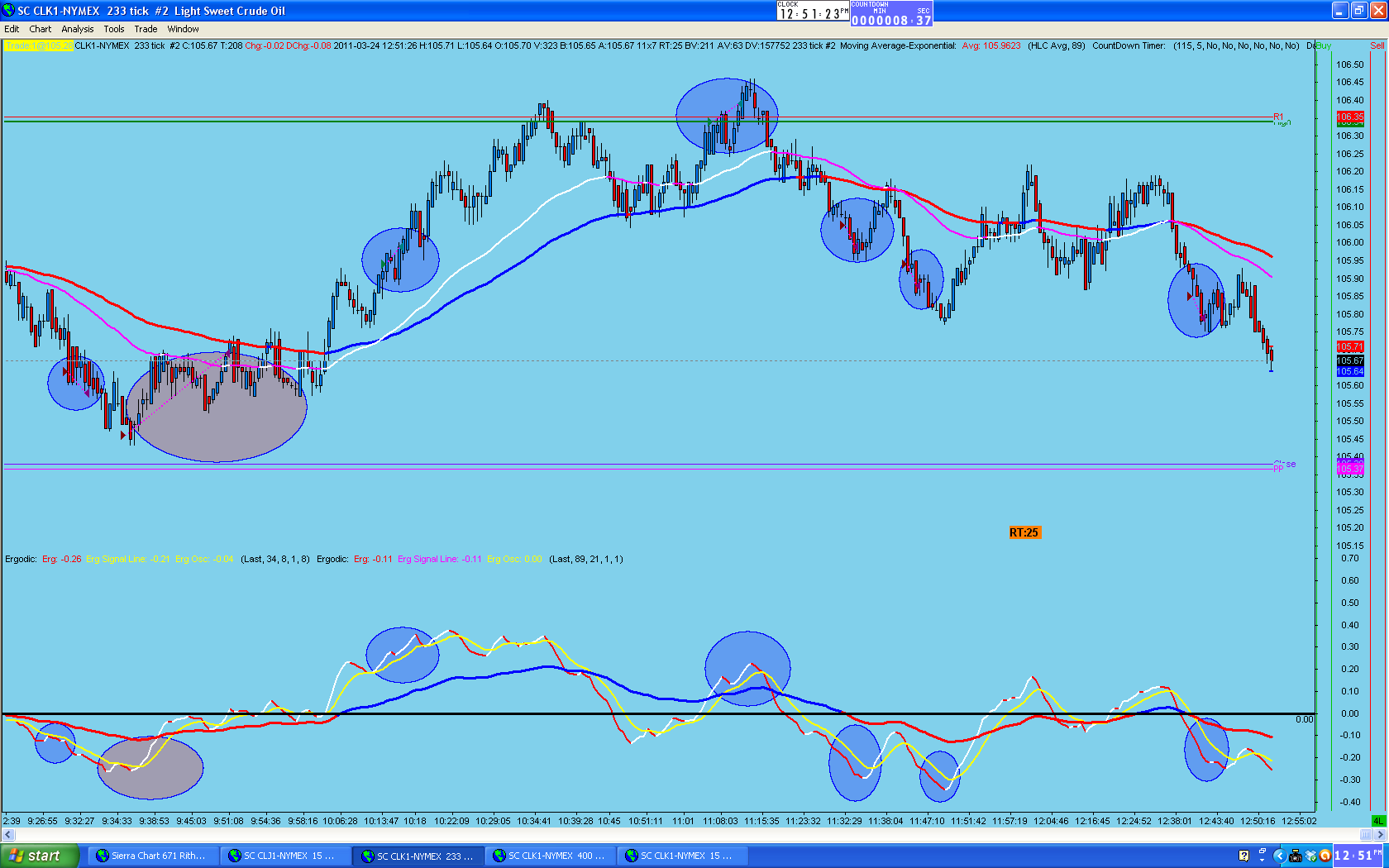Click the CountDown Timer study label

[1129, 45]
